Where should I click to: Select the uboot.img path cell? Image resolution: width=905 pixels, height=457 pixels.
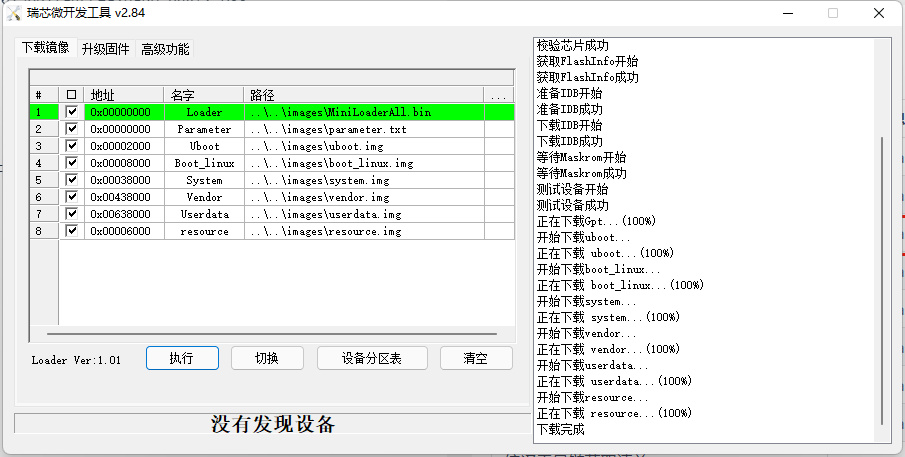pyautogui.click(x=363, y=146)
